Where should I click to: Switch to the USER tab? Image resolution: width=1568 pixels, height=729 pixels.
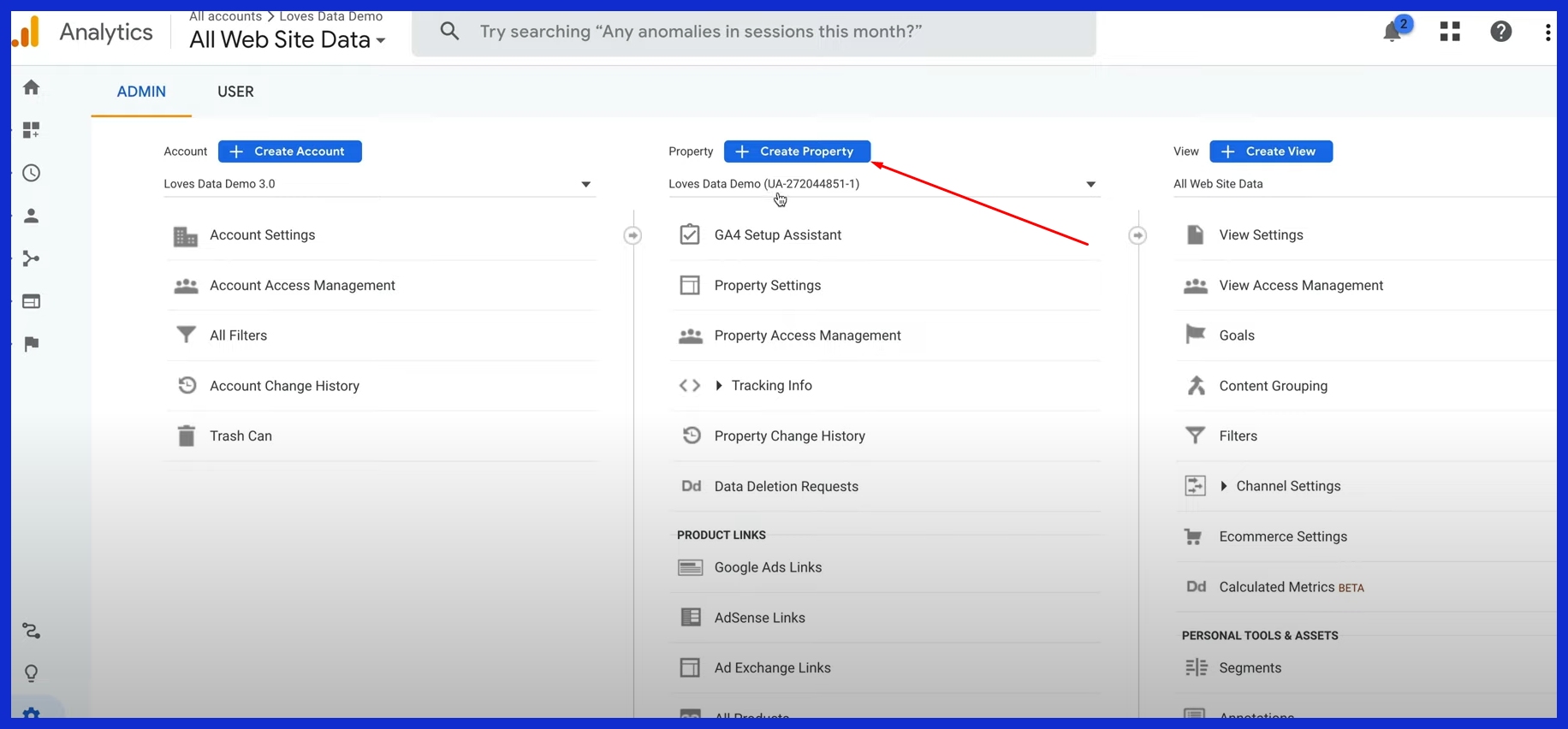tap(235, 92)
